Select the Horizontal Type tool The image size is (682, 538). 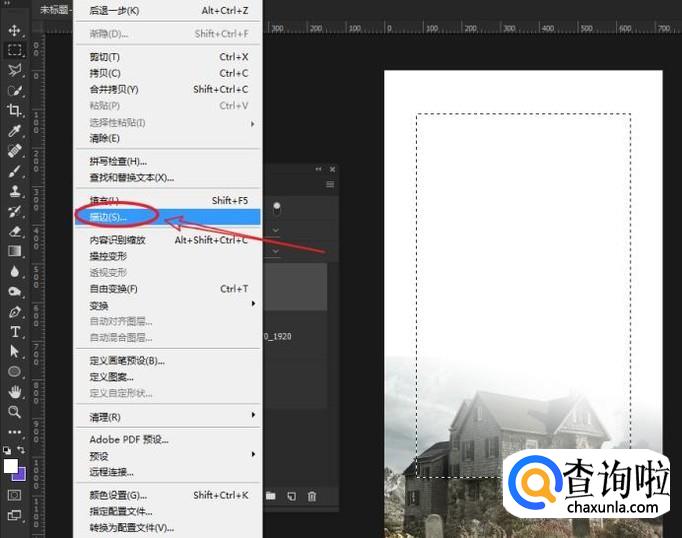coord(14,332)
